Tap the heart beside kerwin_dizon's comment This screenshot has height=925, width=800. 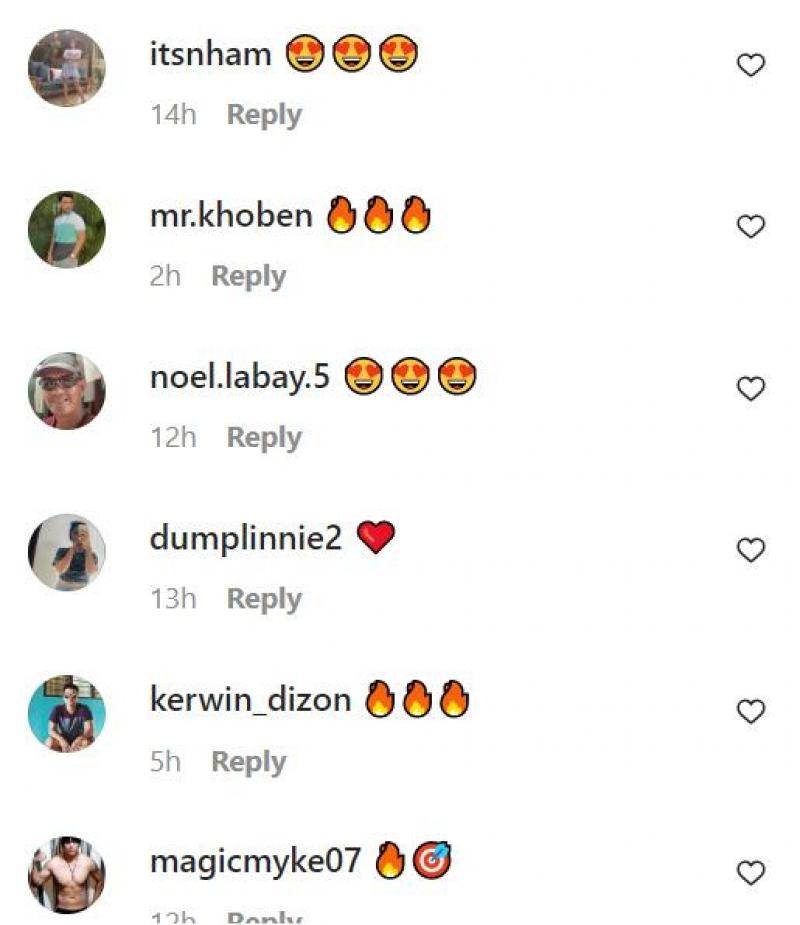[x=750, y=712]
